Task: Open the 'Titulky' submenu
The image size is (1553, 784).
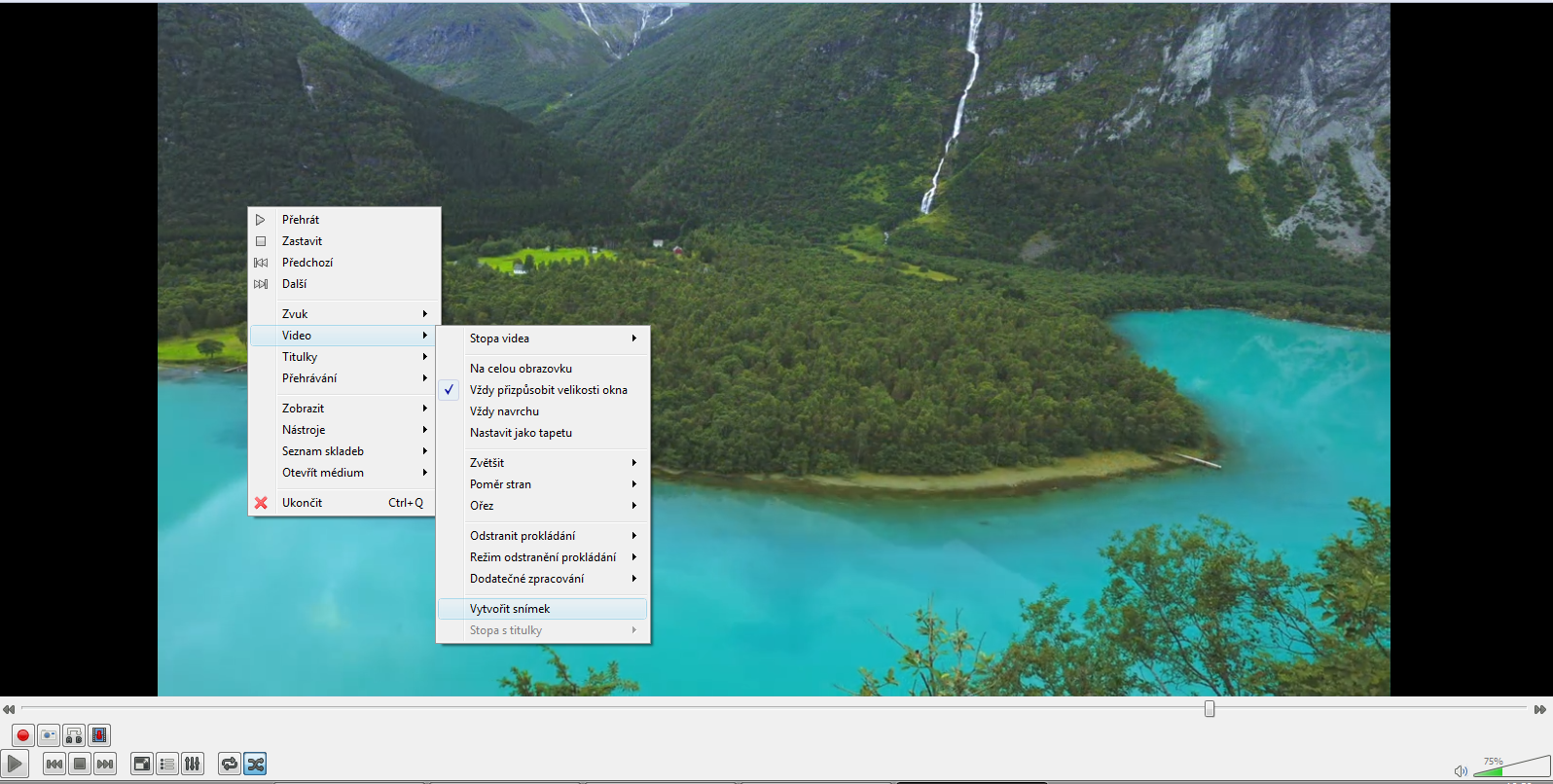Action: pos(343,357)
